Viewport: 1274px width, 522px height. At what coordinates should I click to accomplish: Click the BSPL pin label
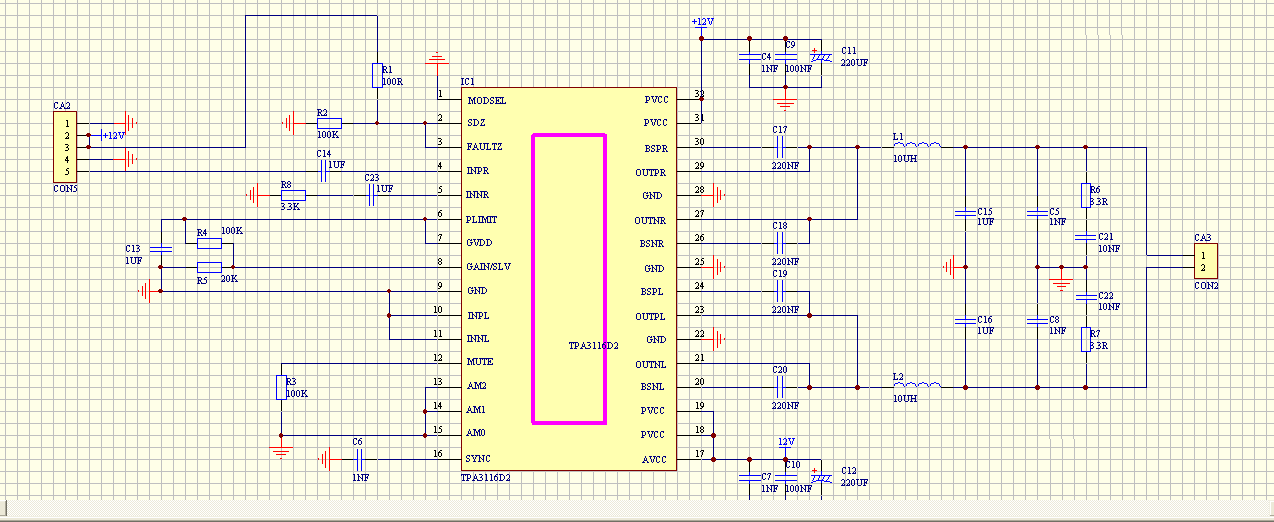654,292
